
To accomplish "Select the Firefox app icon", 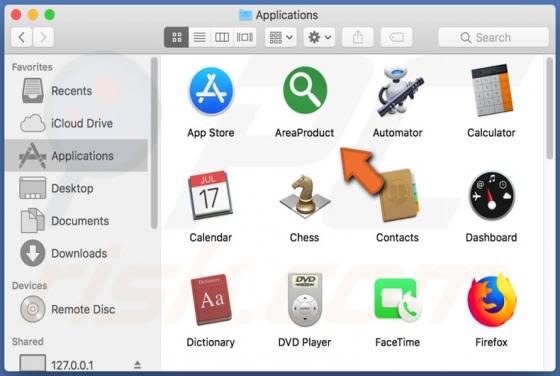I will [492, 300].
